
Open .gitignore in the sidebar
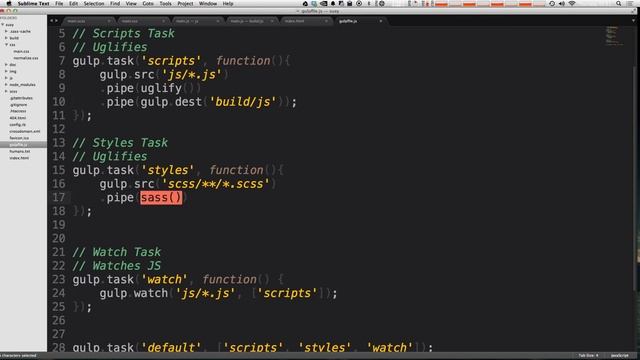[19, 104]
